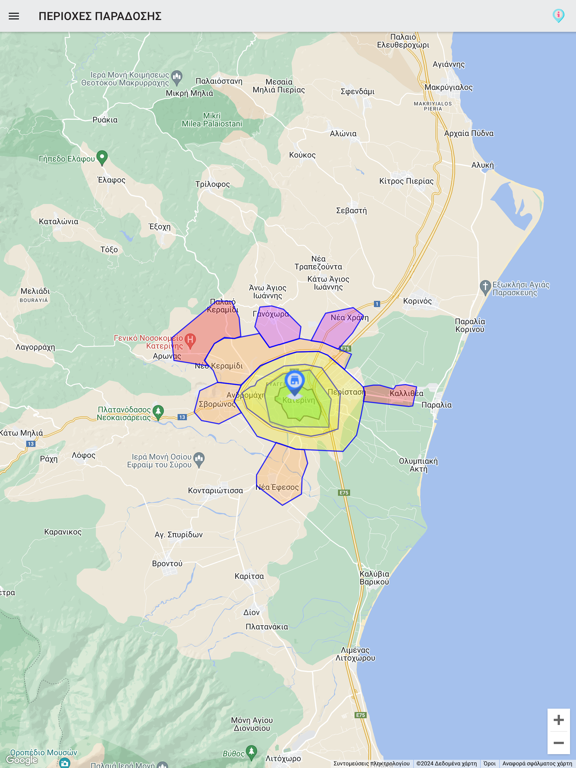Screen dimensions: 576x768
Task: Open the hamburger navigation menu
Action: [x=14, y=16]
